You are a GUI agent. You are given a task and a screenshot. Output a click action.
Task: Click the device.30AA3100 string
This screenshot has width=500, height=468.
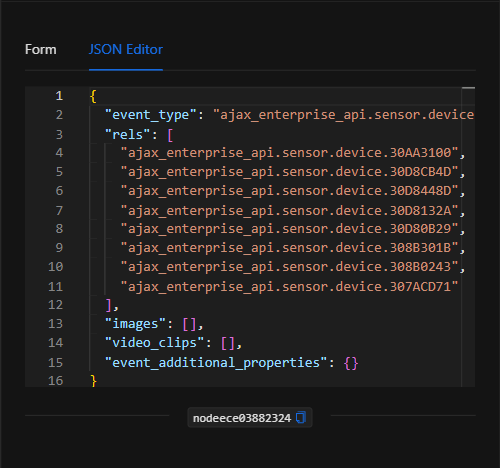pyautogui.click(x=289, y=153)
